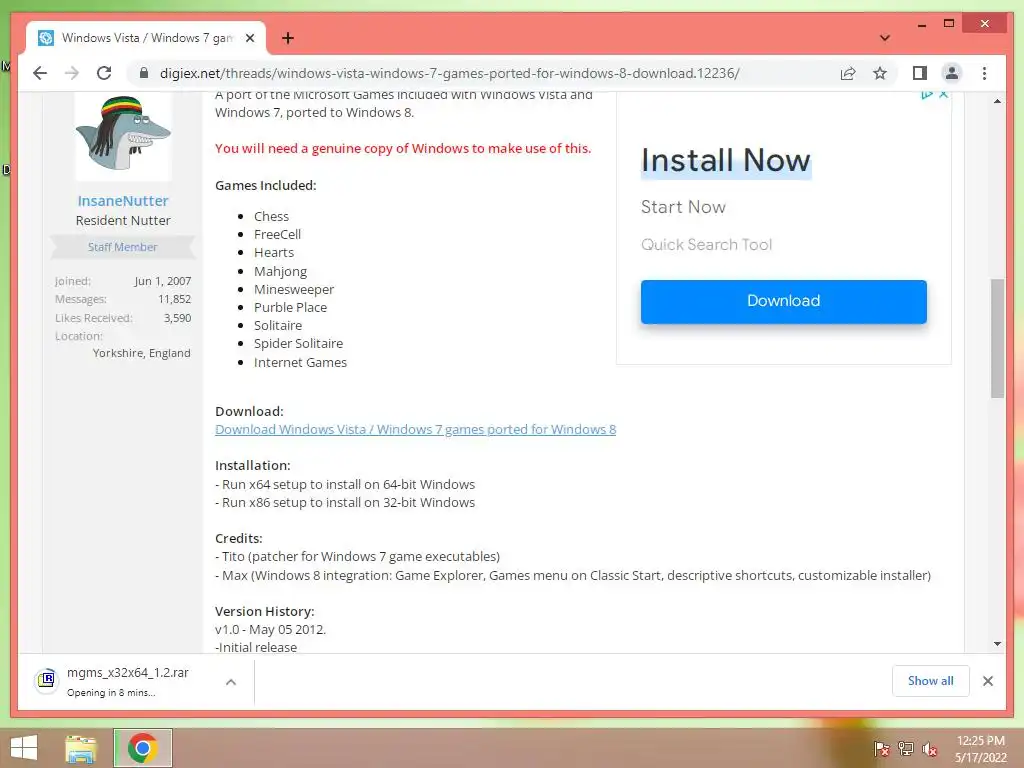Viewport: 1024px width, 768px height.
Task: Click the Minesweeper list item
Action: (294, 289)
